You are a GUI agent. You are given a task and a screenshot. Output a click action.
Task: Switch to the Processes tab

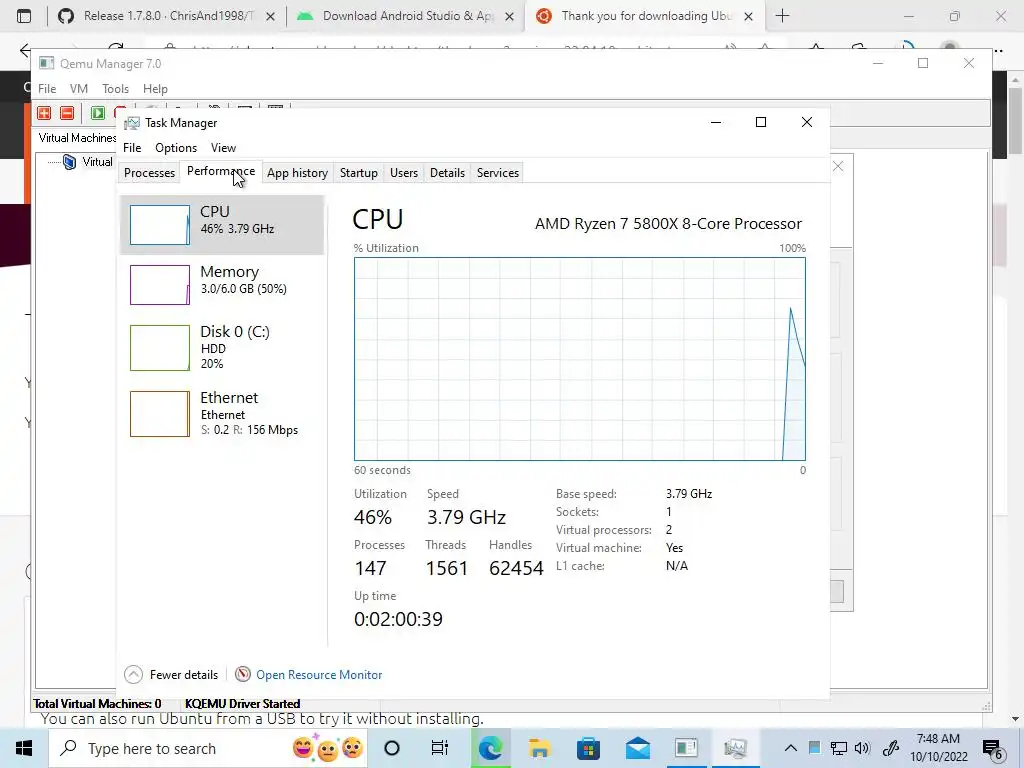click(150, 173)
